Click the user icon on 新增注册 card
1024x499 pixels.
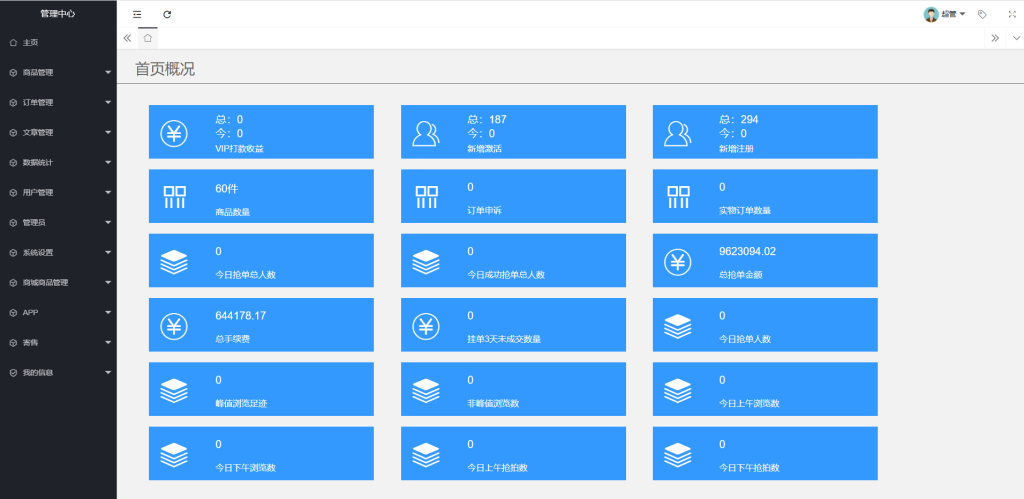(678, 133)
